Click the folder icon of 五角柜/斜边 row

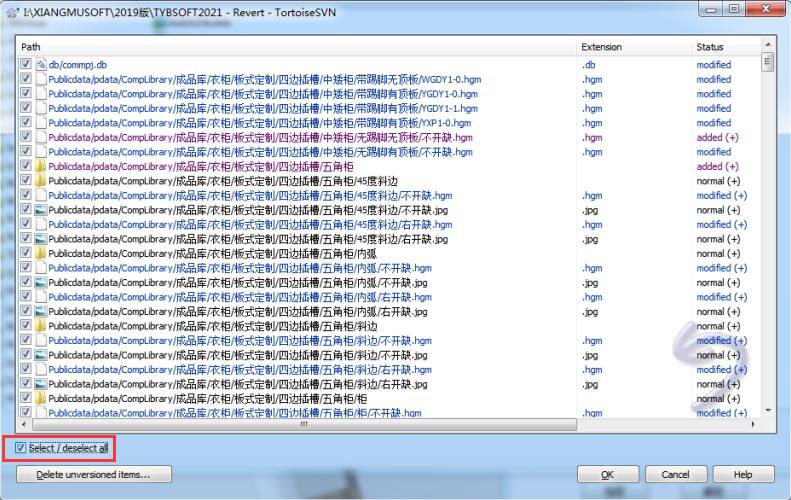pos(41,326)
